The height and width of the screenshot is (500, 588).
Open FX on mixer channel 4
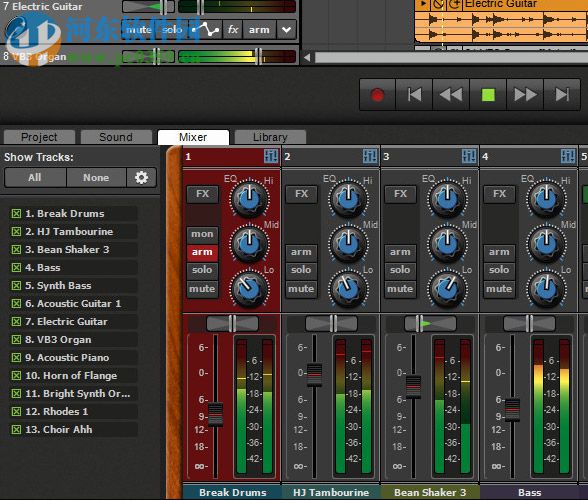click(x=500, y=194)
